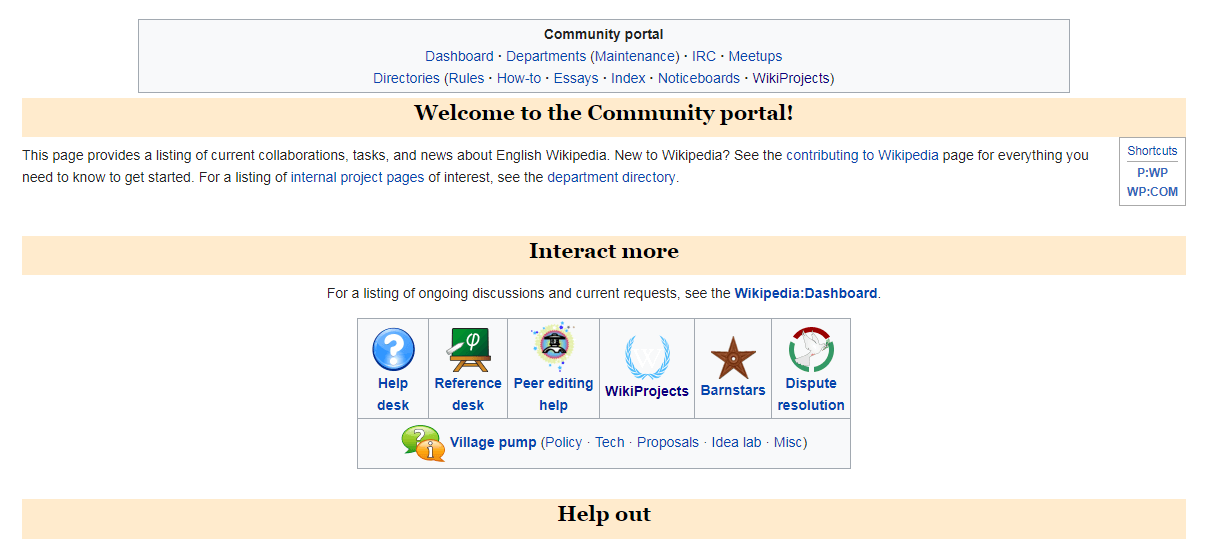Viewport: 1211px width, 559px height.
Task: Open the Essays link
Action: click(576, 78)
